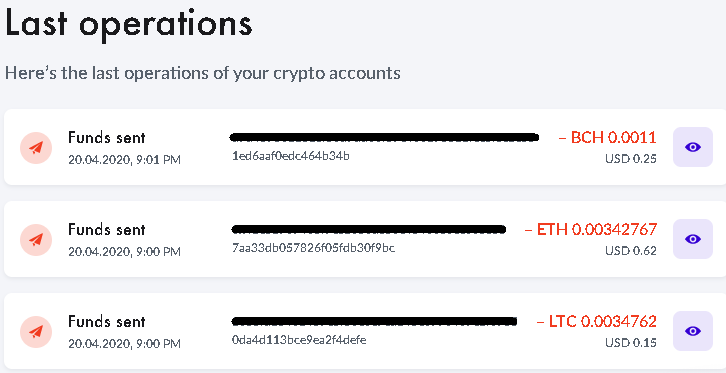The height and width of the screenshot is (373, 726).
Task: Click the redacted address in the BCH row
Action: (384, 137)
